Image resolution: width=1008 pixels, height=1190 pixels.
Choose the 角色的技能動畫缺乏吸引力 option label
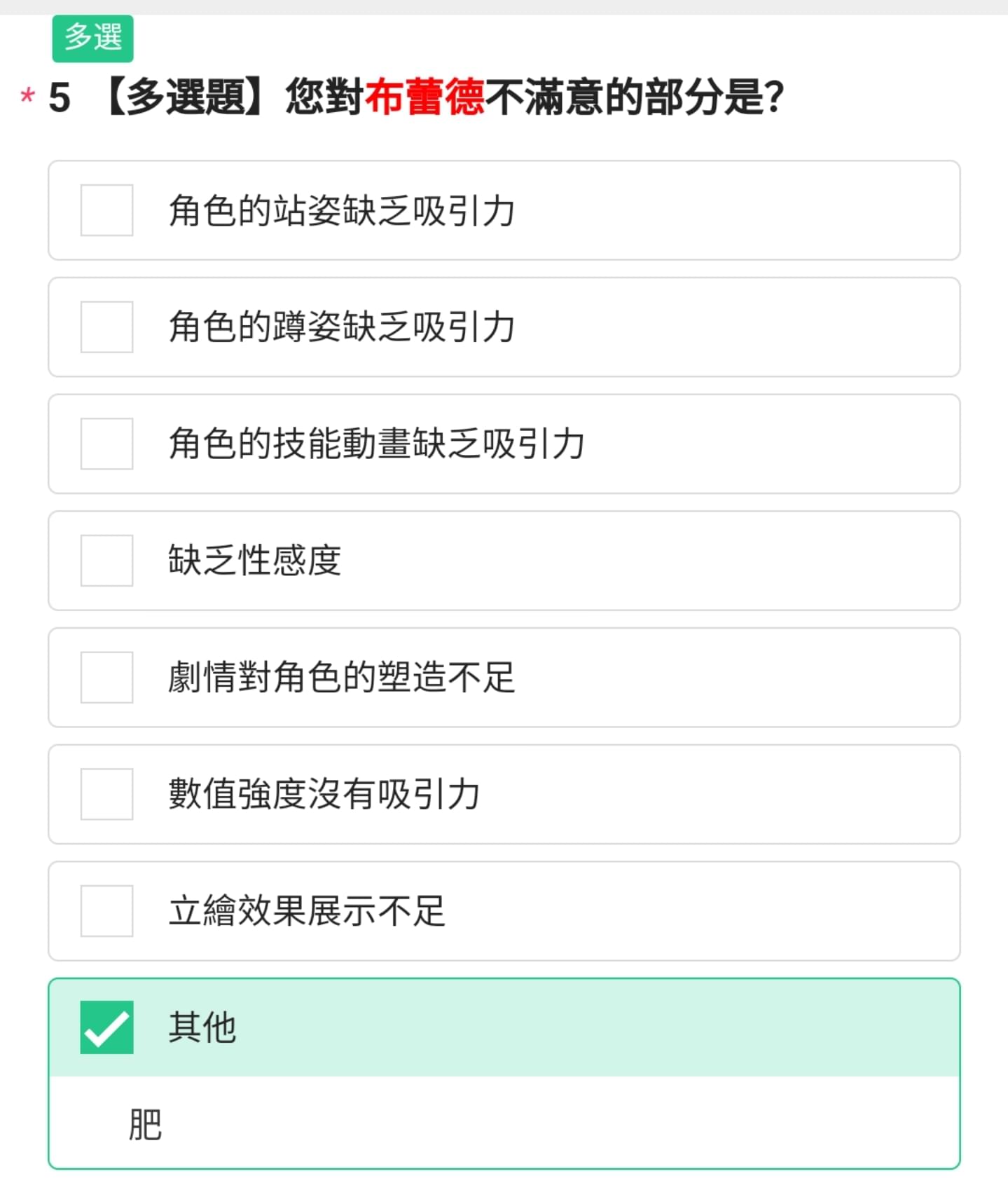click(376, 444)
